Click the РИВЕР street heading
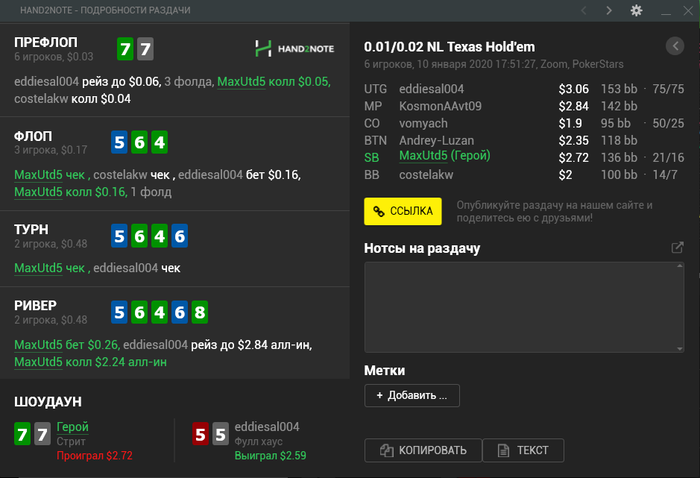This screenshot has width=700, height=478. click(35, 306)
